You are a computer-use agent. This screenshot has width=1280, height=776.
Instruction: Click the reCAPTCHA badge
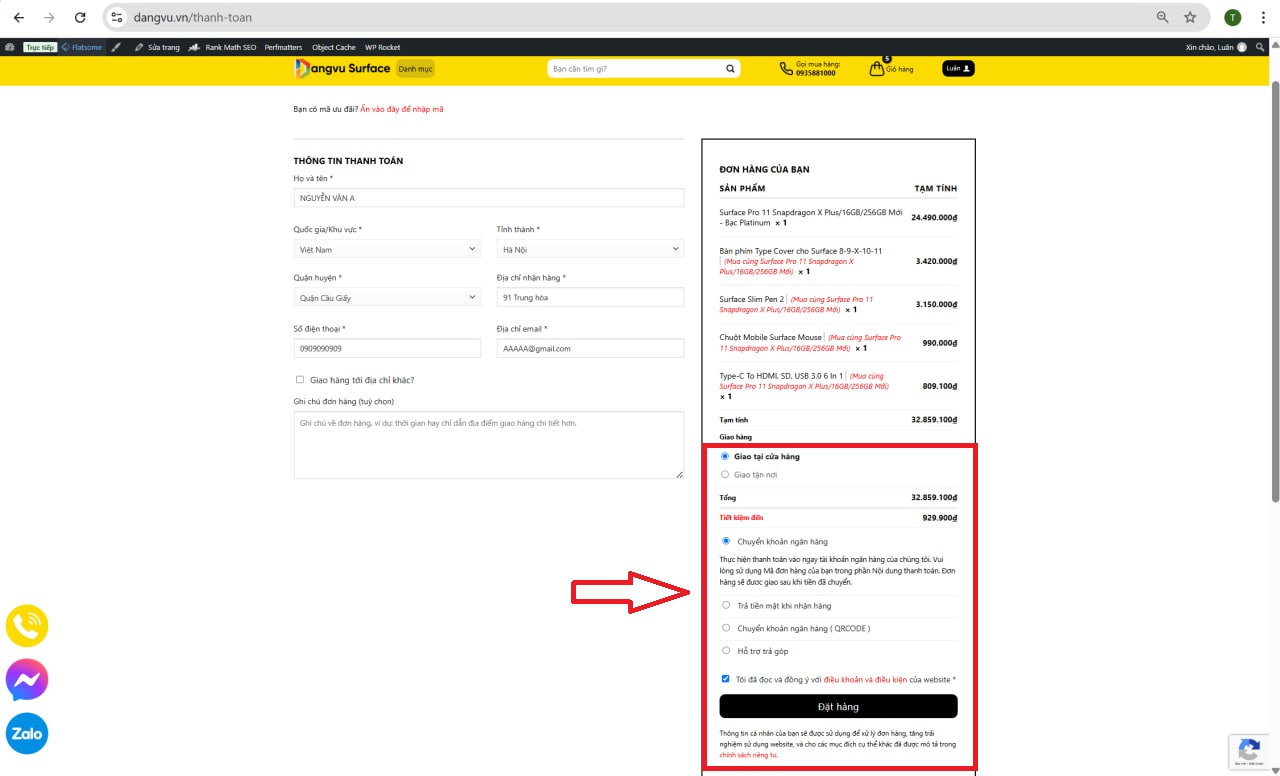tap(1249, 752)
